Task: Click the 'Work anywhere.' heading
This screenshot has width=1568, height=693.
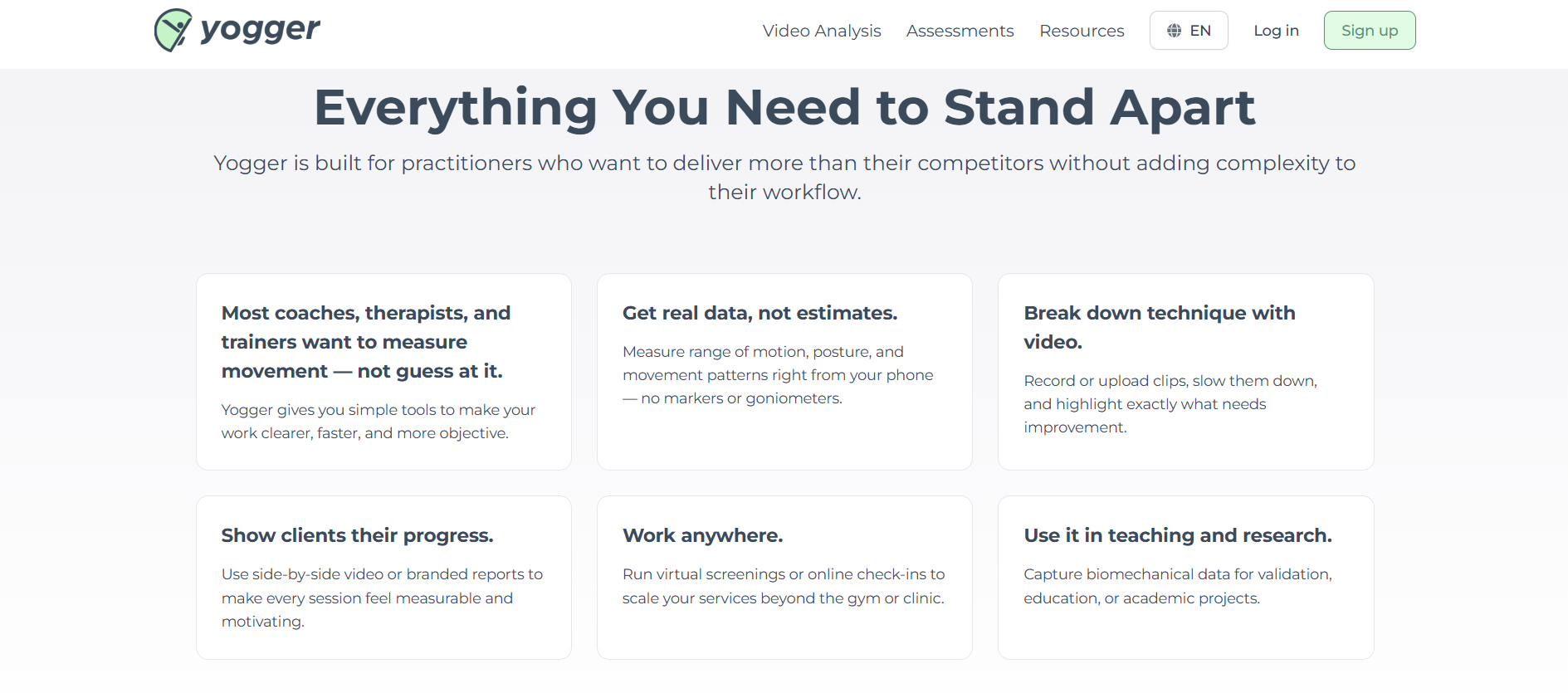Action: coord(703,535)
